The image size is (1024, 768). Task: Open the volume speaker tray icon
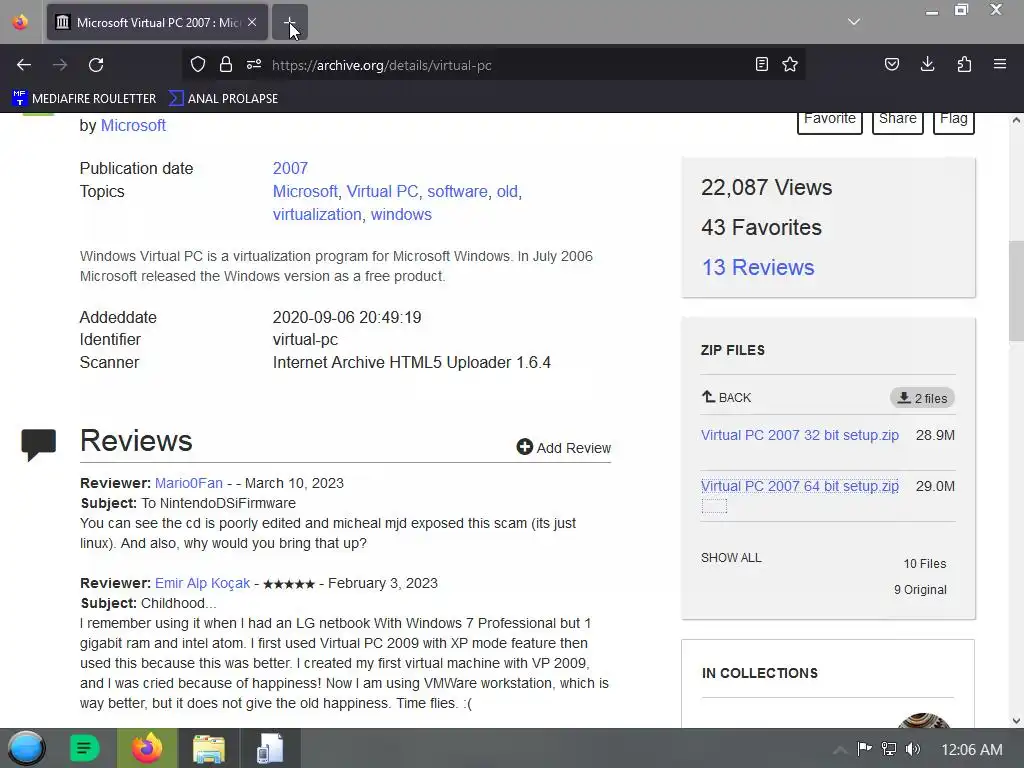pyautogui.click(x=913, y=748)
